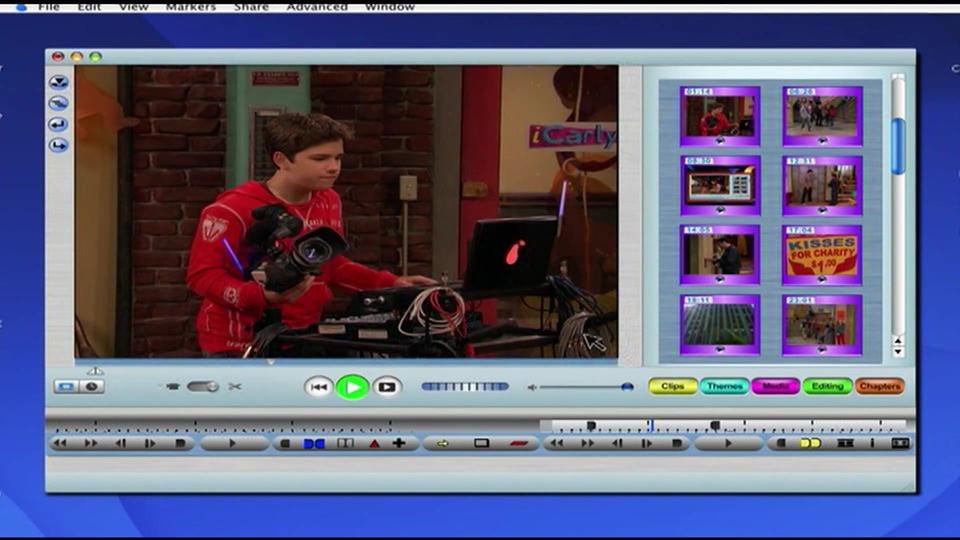
Task: Click the filmstrip icon
Action: [846, 443]
